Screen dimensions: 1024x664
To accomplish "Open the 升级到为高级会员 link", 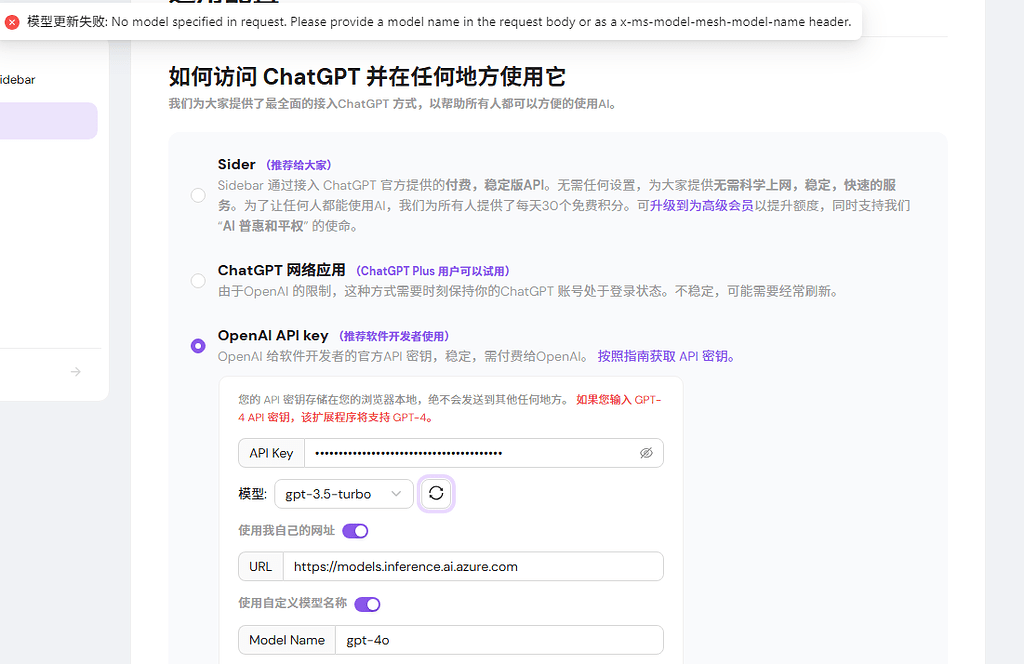I will 701,206.
